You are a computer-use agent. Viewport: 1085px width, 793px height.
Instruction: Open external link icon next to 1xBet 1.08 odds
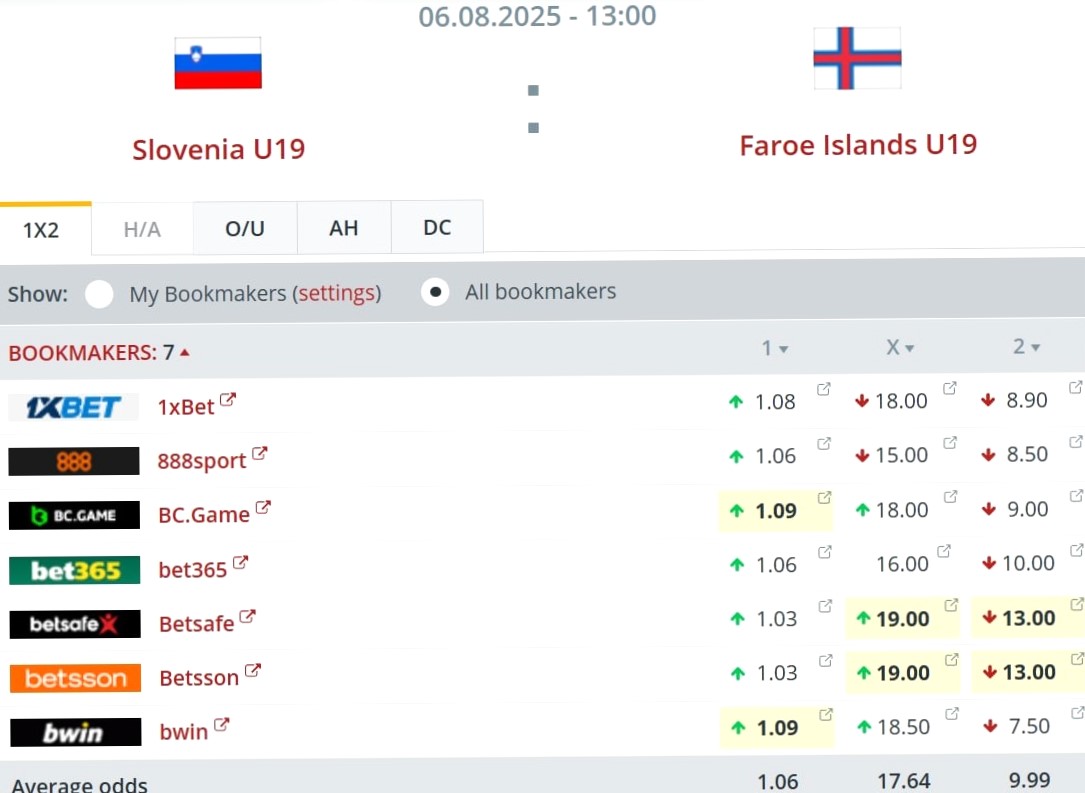tap(823, 389)
